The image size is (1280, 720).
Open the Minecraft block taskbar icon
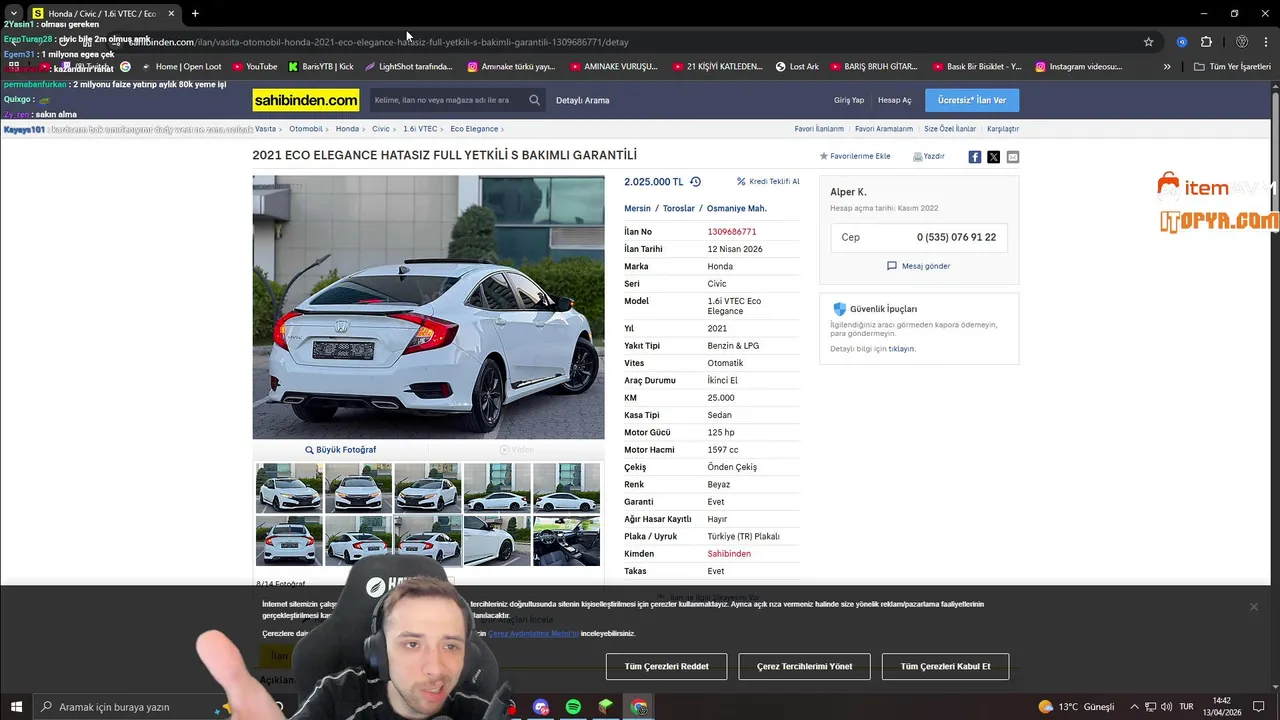coord(606,707)
